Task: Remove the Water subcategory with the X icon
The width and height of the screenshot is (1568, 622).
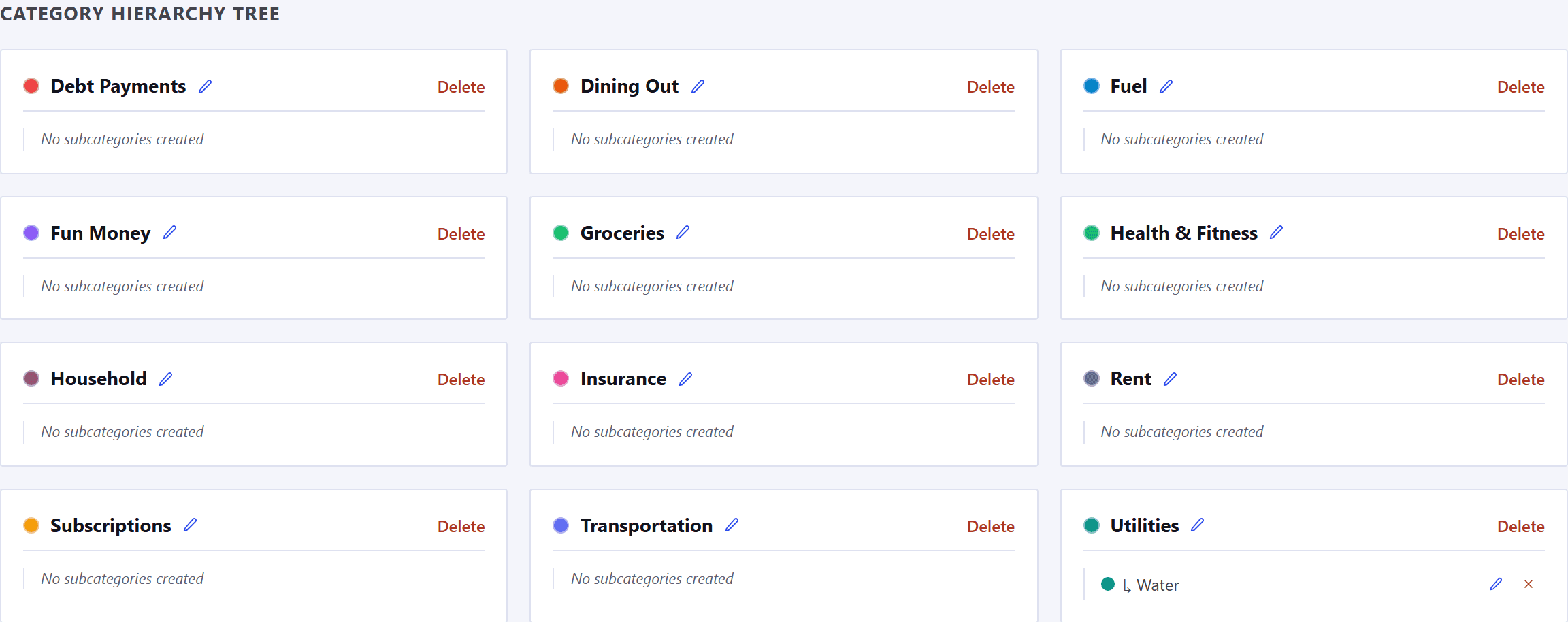Action: (x=1529, y=584)
